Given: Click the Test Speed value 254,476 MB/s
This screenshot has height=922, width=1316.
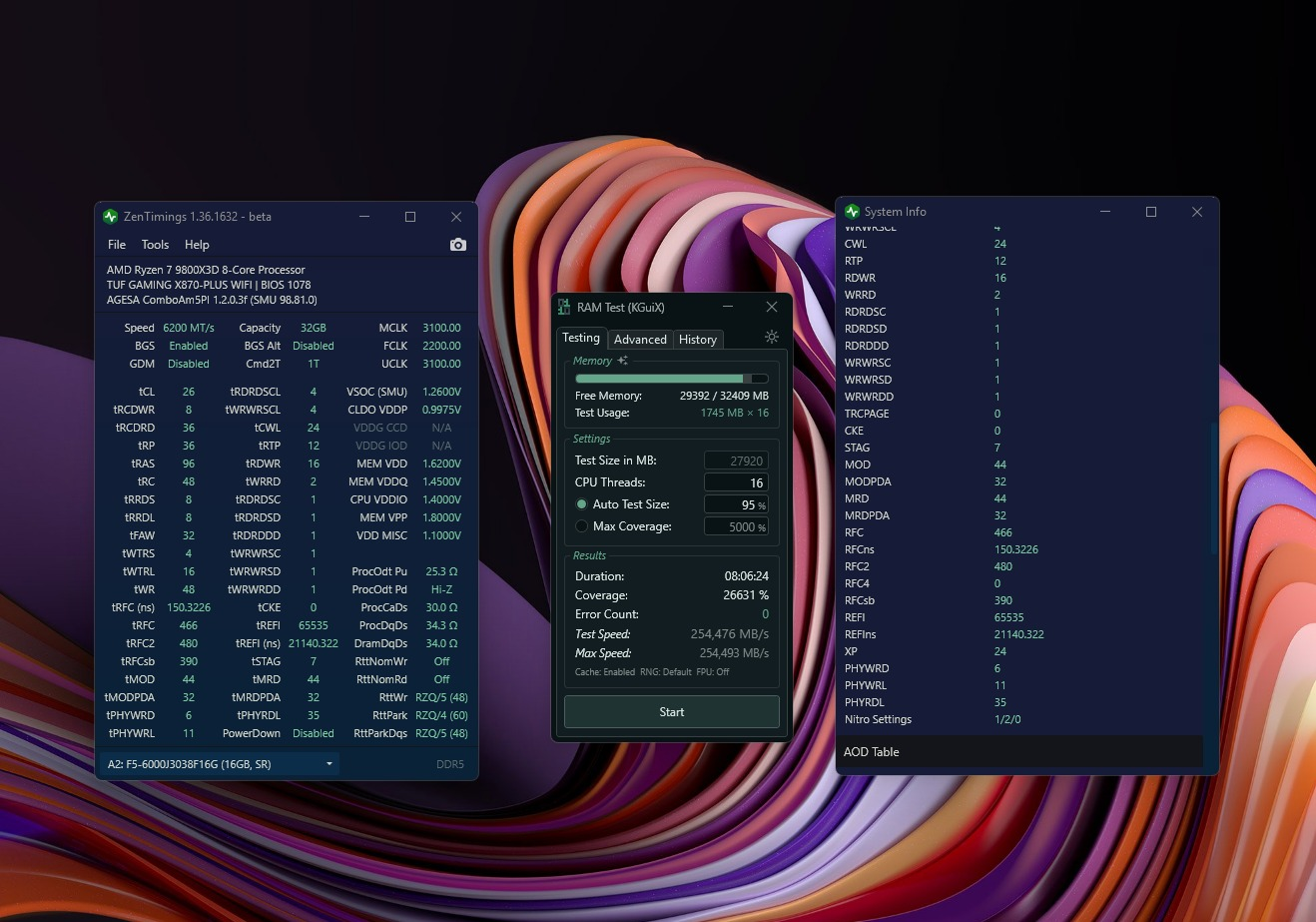Looking at the screenshot, I should [730, 634].
